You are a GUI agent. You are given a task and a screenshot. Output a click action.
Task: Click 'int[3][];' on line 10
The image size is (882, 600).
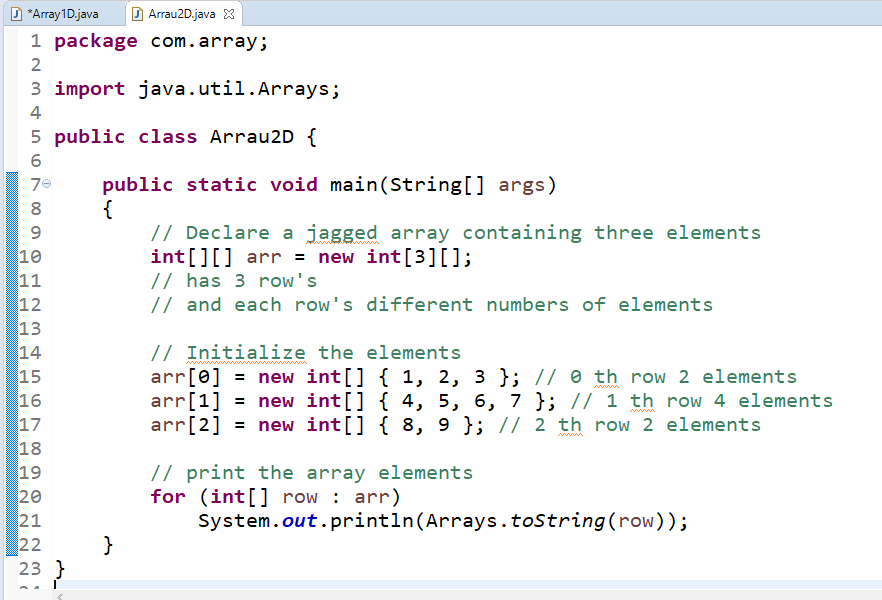click(x=419, y=257)
